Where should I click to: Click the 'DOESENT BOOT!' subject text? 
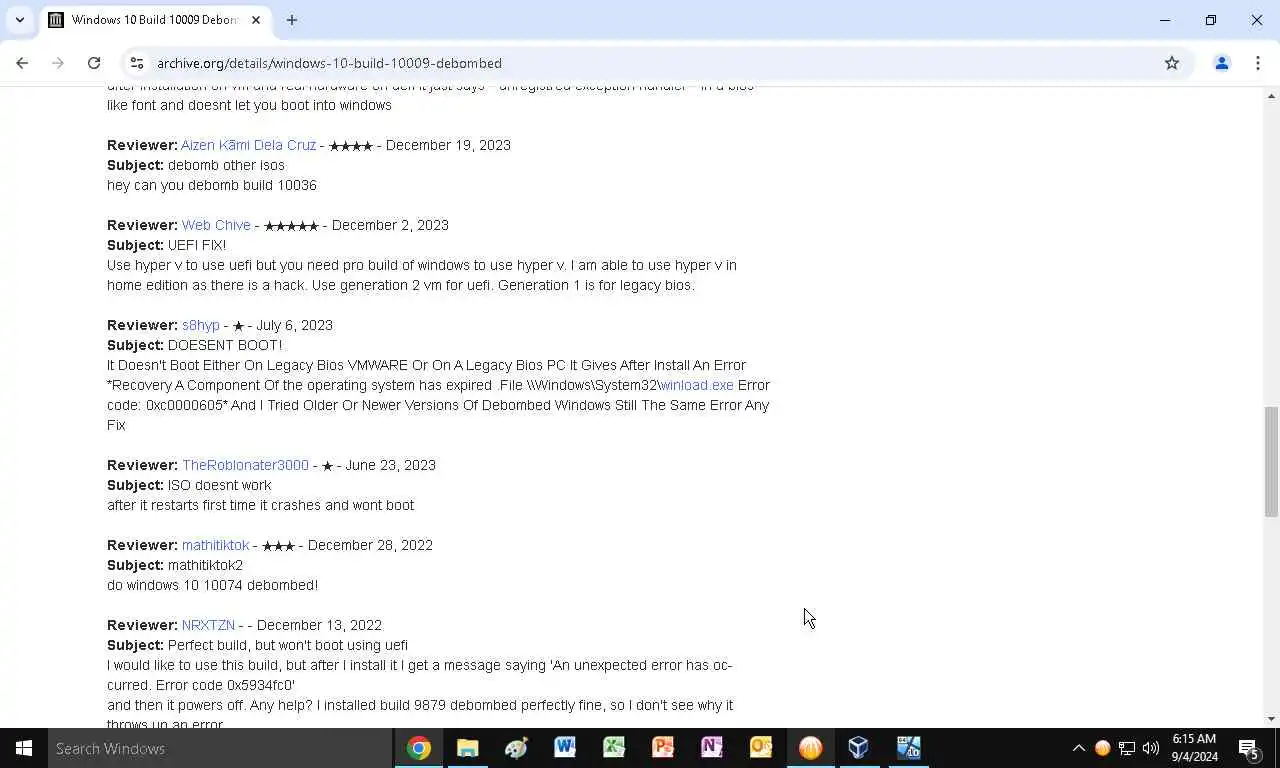pyautogui.click(x=225, y=345)
